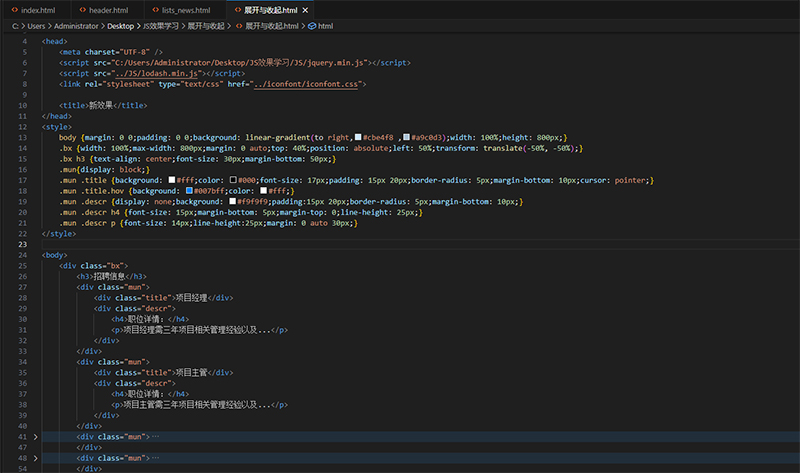Click the <body> opening tag

(x=55, y=255)
